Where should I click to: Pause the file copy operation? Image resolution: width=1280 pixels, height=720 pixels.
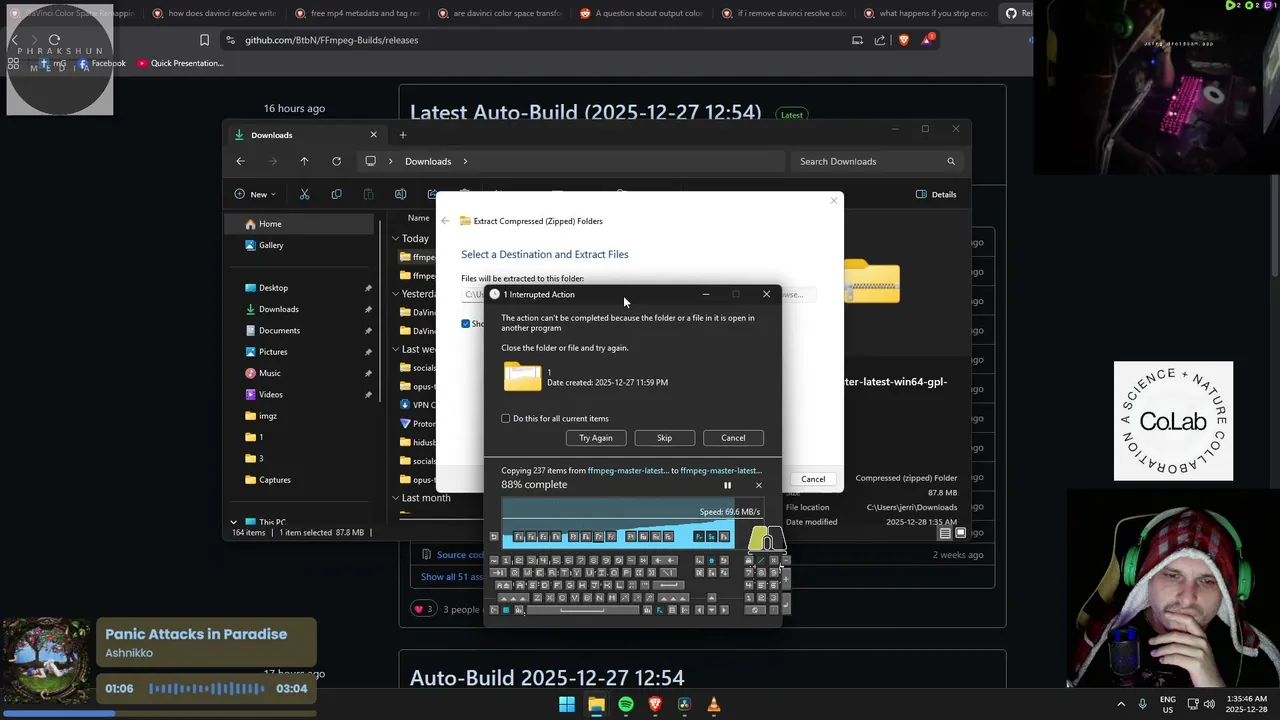pyautogui.click(x=727, y=485)
